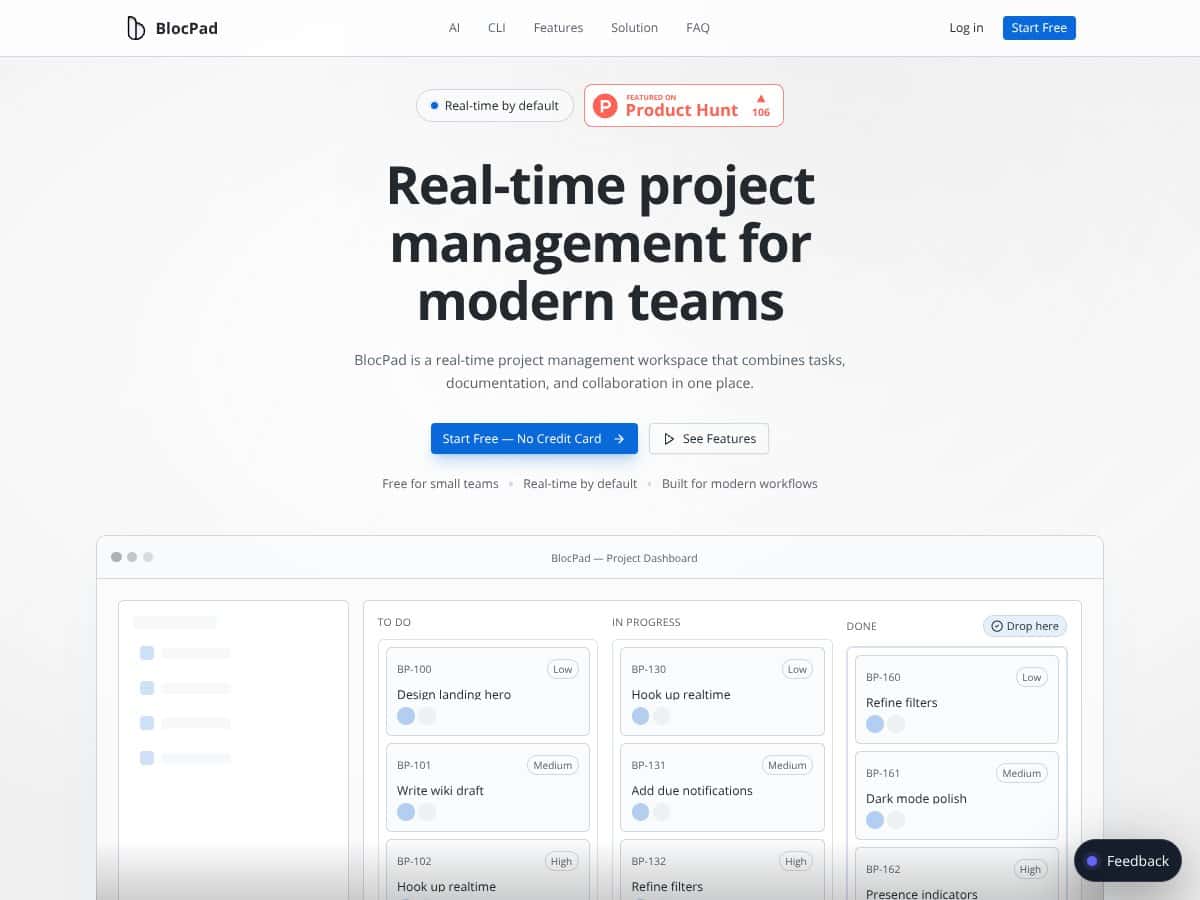
Task: Click blue avatar on Add due notifications card
Action: [640, 812]
